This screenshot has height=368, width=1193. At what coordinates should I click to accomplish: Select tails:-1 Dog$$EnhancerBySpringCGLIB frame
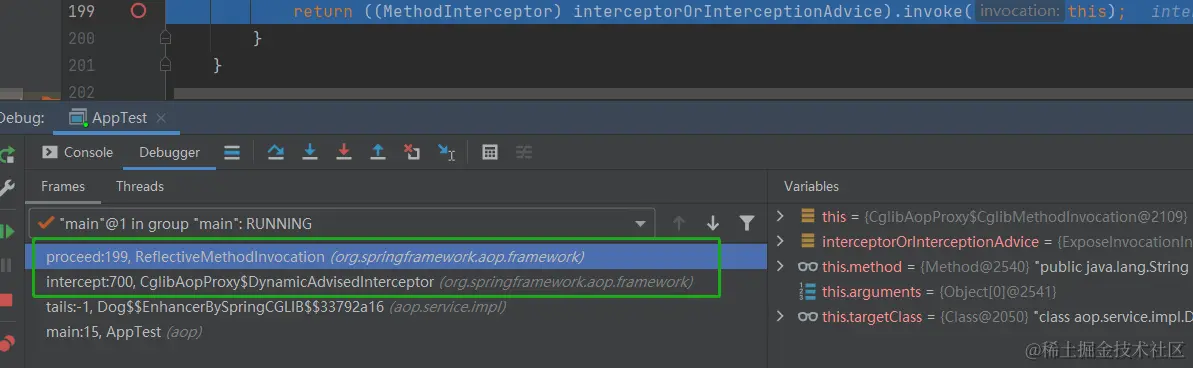396,307
